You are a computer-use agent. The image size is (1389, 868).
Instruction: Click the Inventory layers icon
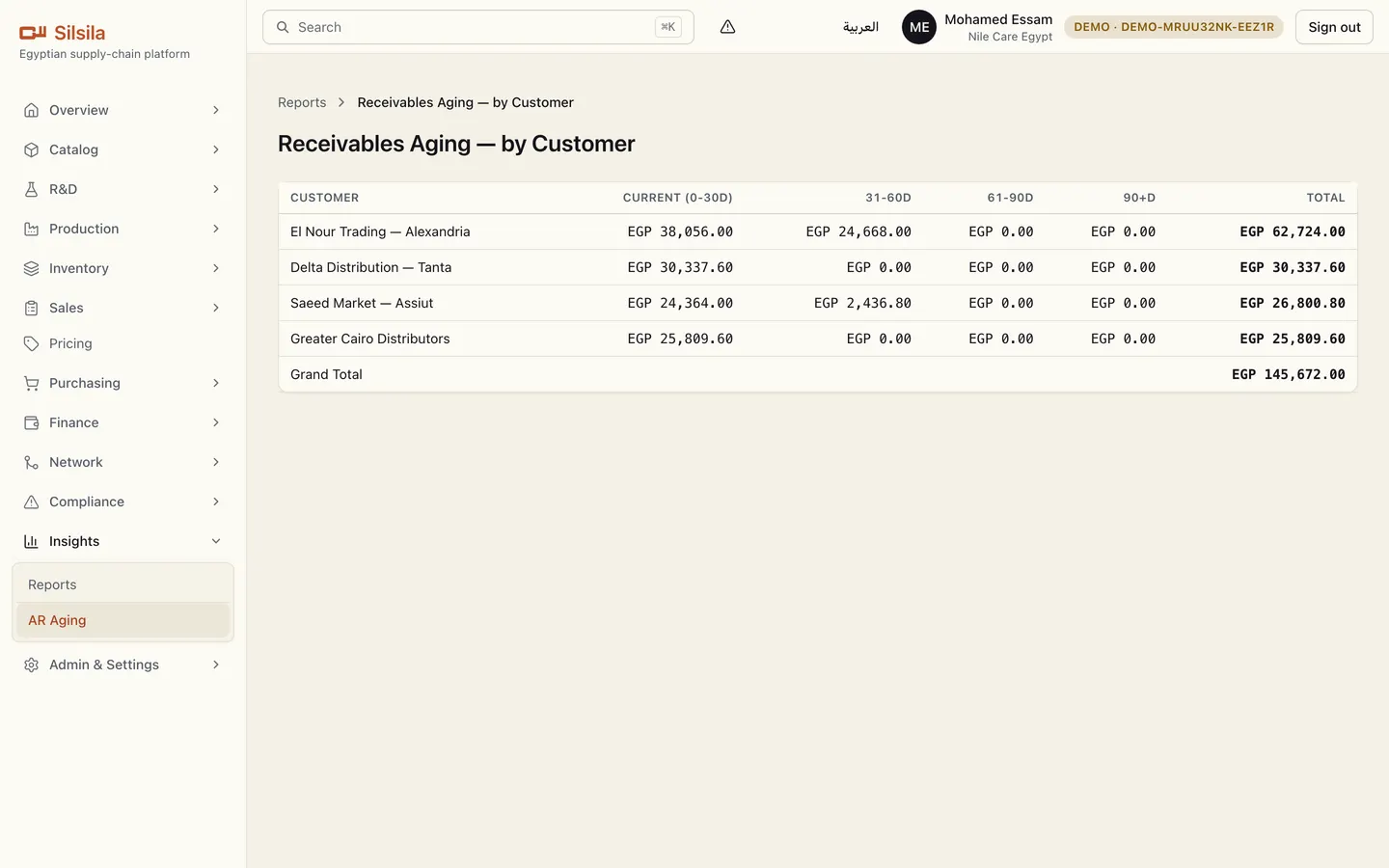(31, 268)
